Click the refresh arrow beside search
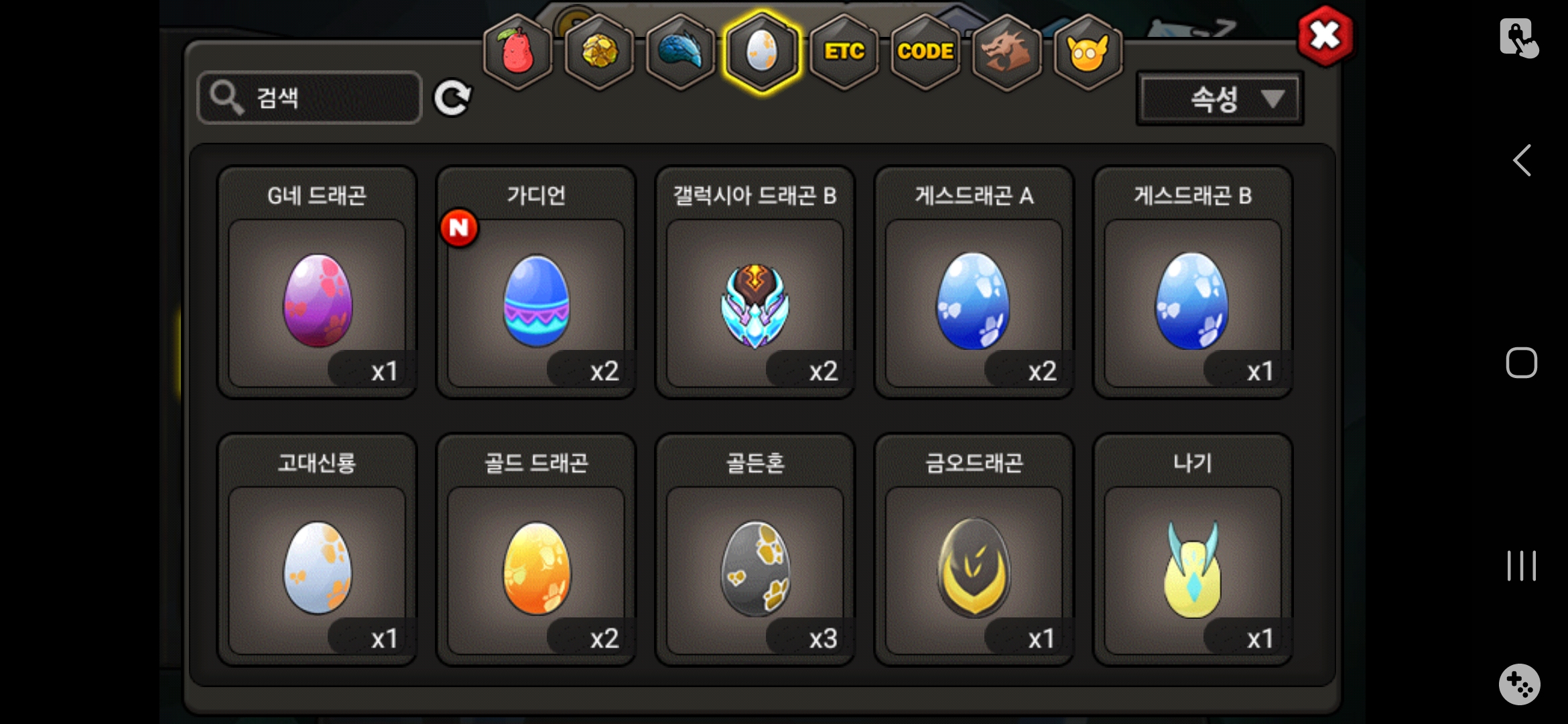 point(452,99)
